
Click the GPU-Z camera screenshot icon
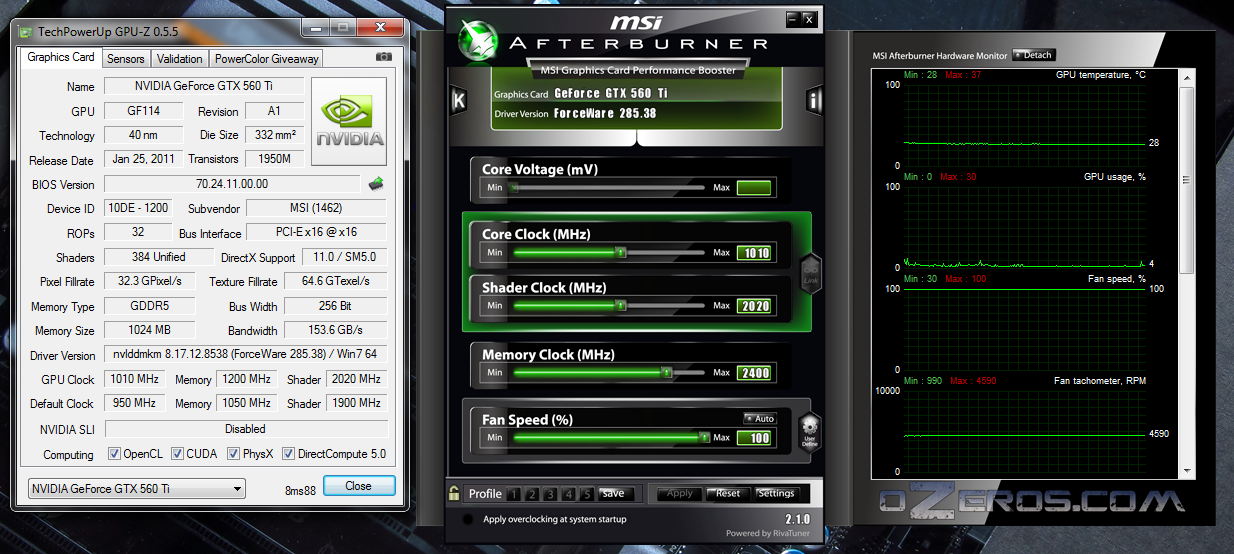tap(384, 57)
